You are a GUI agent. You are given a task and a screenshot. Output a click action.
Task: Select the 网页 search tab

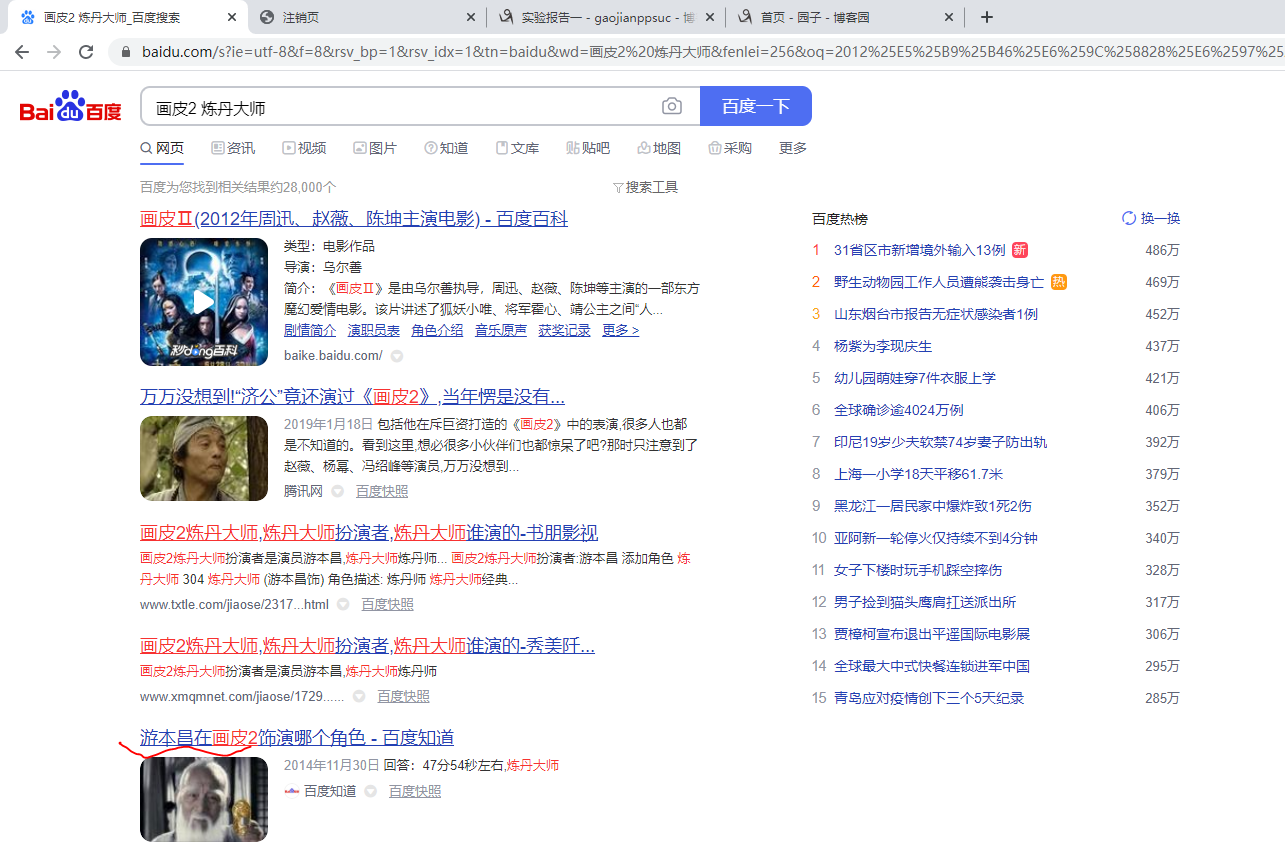[x=162, y=148]
